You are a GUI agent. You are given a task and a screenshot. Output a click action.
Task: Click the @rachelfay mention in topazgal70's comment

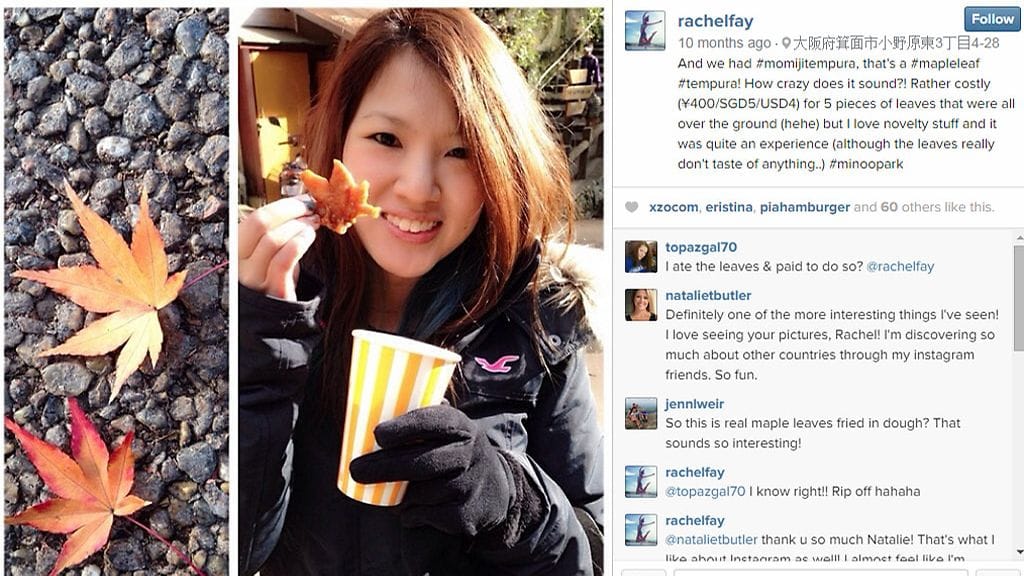click(x=900, y=266)
